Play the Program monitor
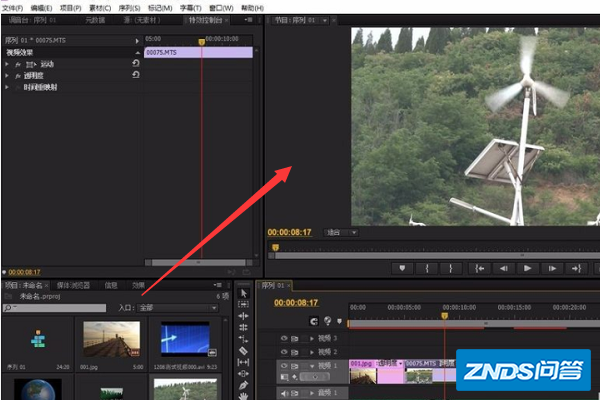Viewport: 600px width, 400px height. [x=527, y=268]
